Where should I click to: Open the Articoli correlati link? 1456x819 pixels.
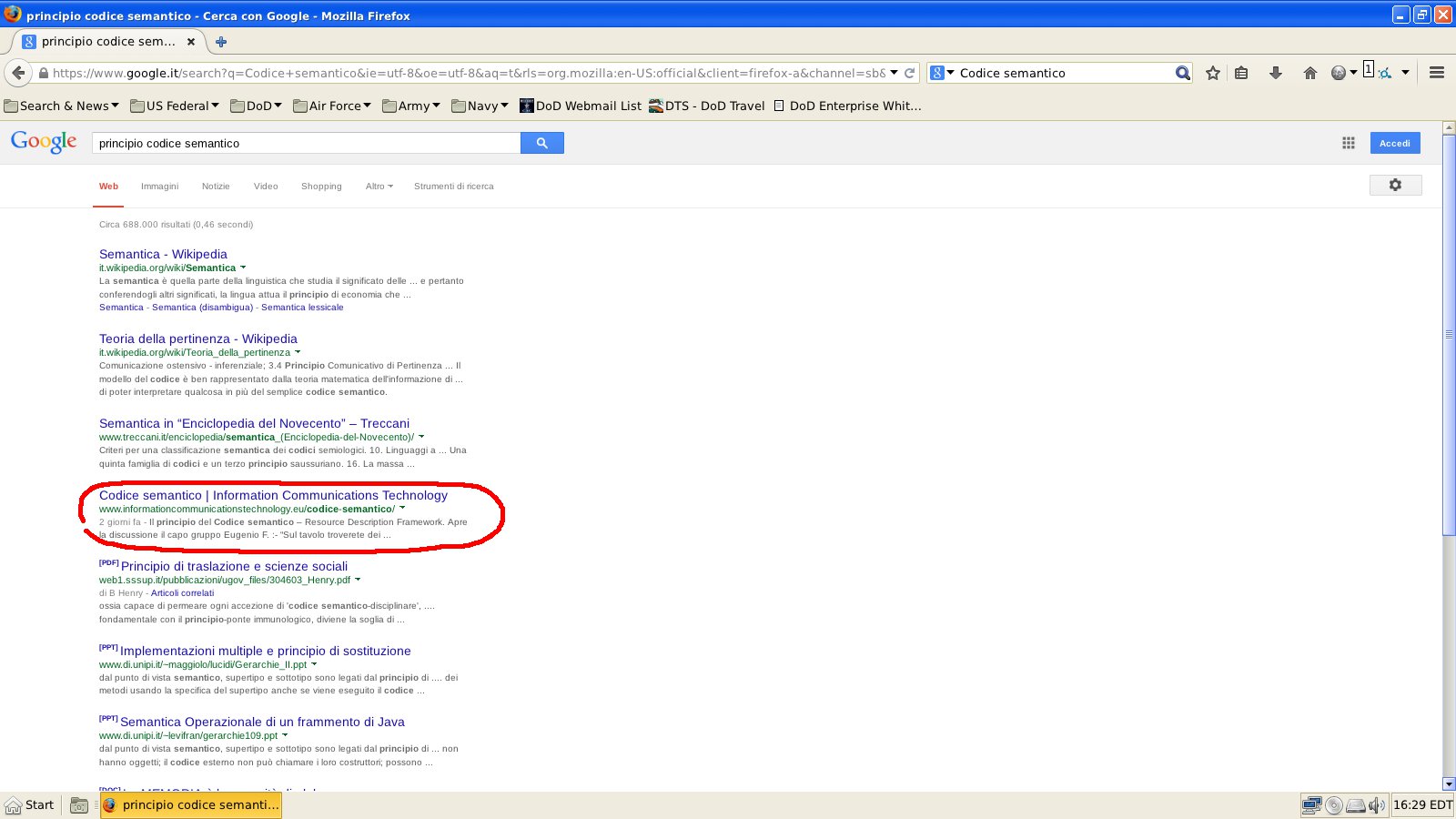182,593
